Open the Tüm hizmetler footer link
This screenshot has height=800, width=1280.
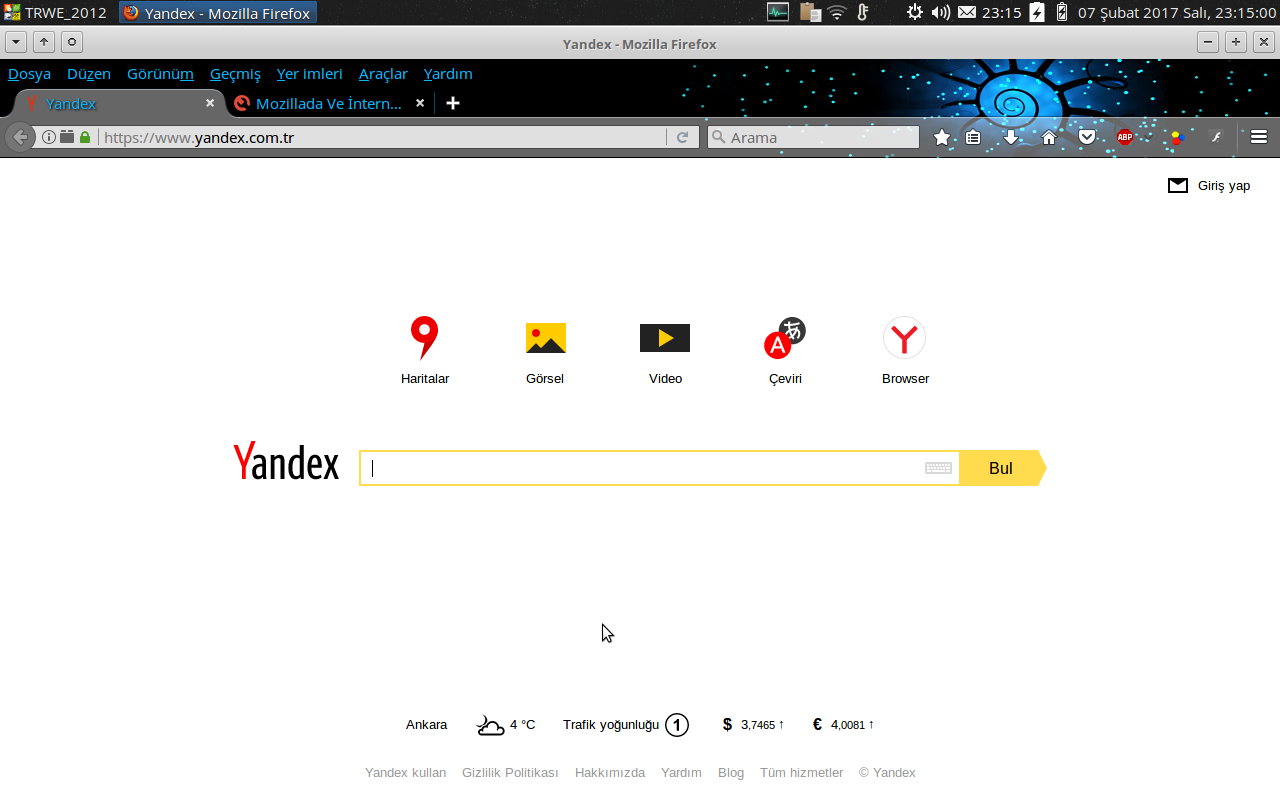tap(801, 773)
